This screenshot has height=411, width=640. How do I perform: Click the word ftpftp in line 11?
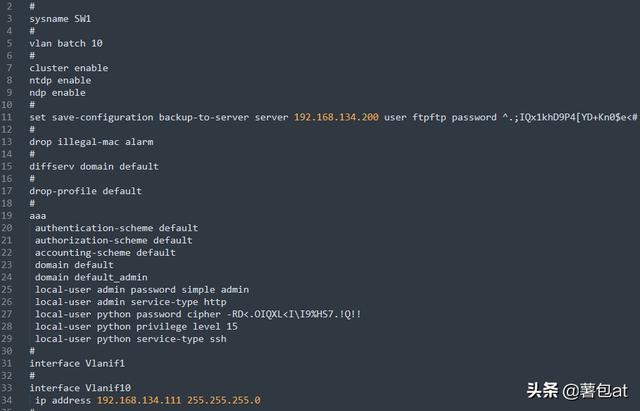coord(429,118)
